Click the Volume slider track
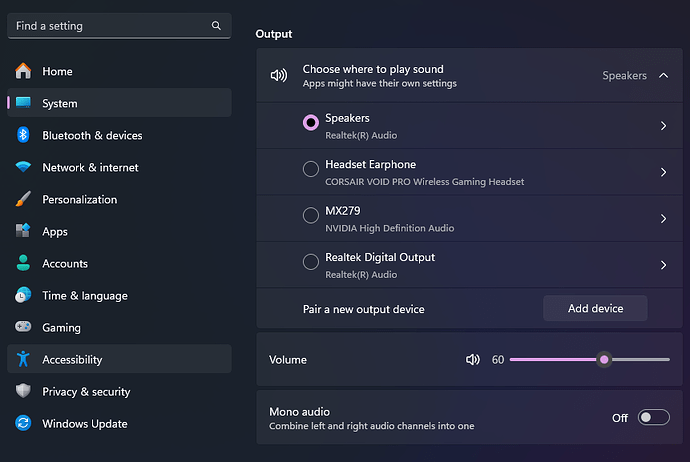Image resolution: width=690 pixels, height=462 pixels. click(590, 359)
